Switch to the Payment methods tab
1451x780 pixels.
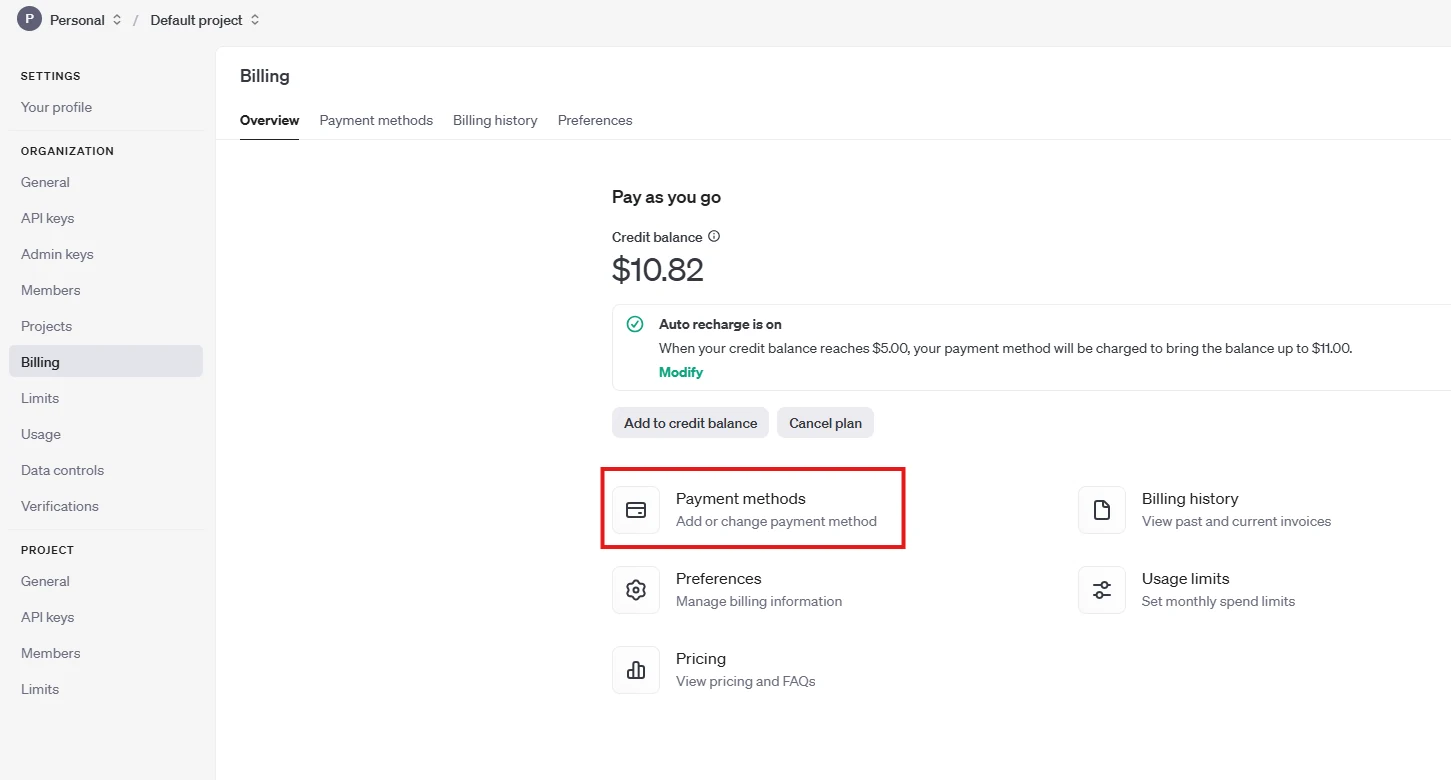(376, 120)
